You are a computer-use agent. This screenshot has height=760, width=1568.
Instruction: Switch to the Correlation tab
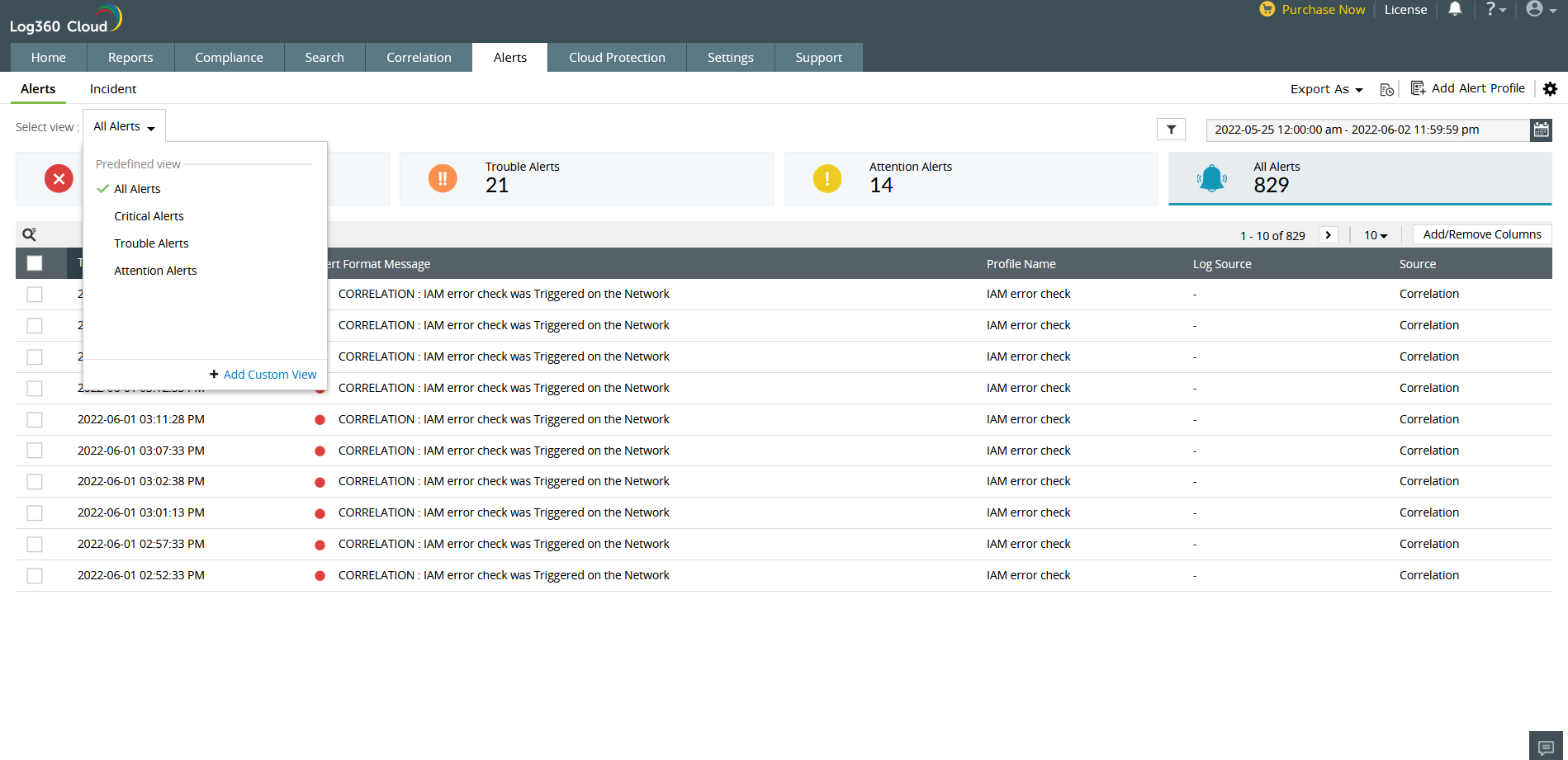(419, 58)
